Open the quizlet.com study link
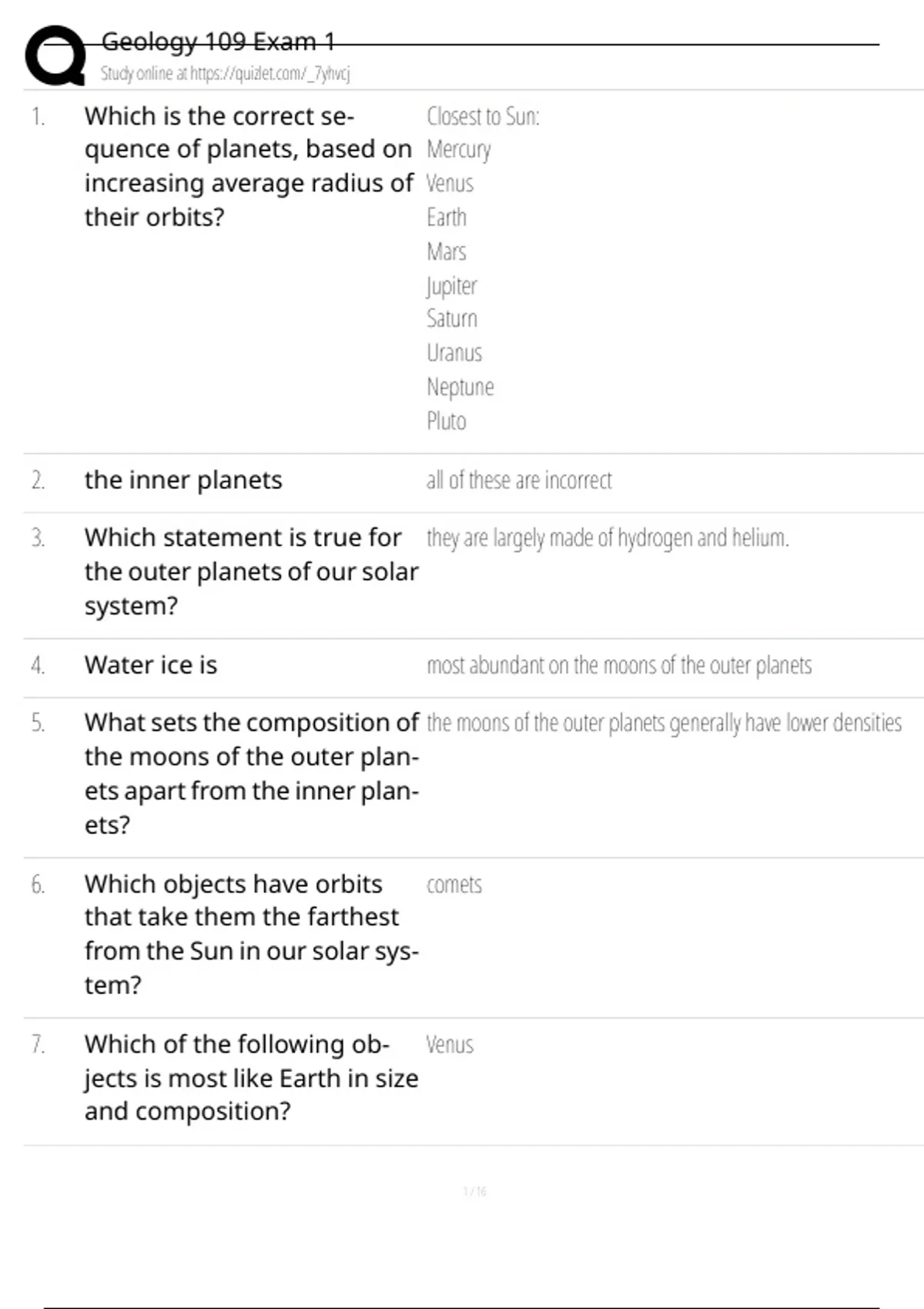 225,74
